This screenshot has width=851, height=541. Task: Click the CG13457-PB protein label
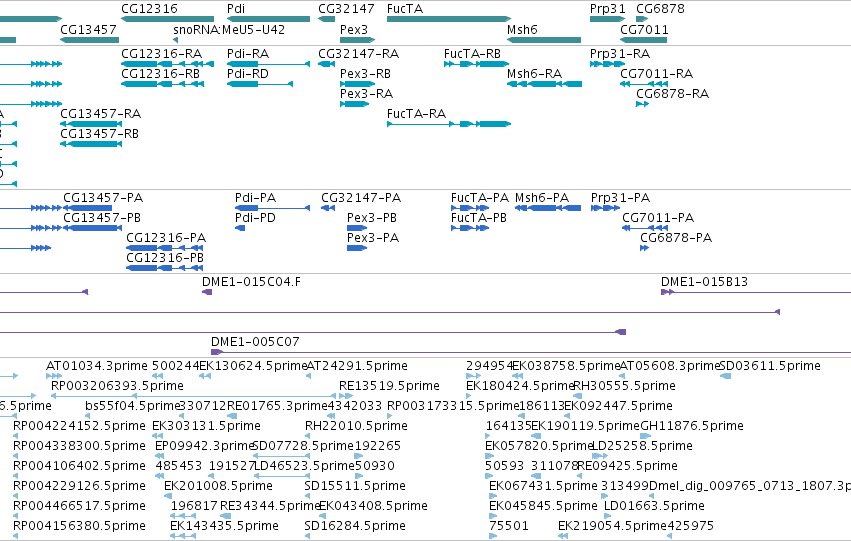[102, 218]
